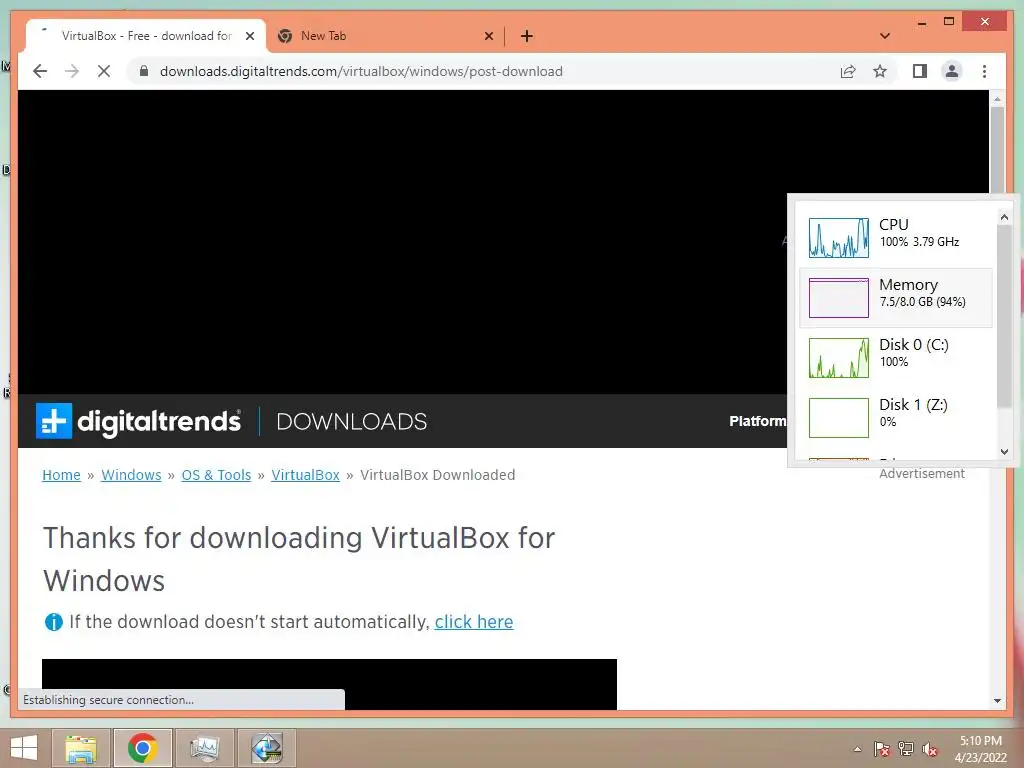The width and height of the screenshot is (1024, 768).
Task: Open the Chrome profile menu
Action: [952, 71]
